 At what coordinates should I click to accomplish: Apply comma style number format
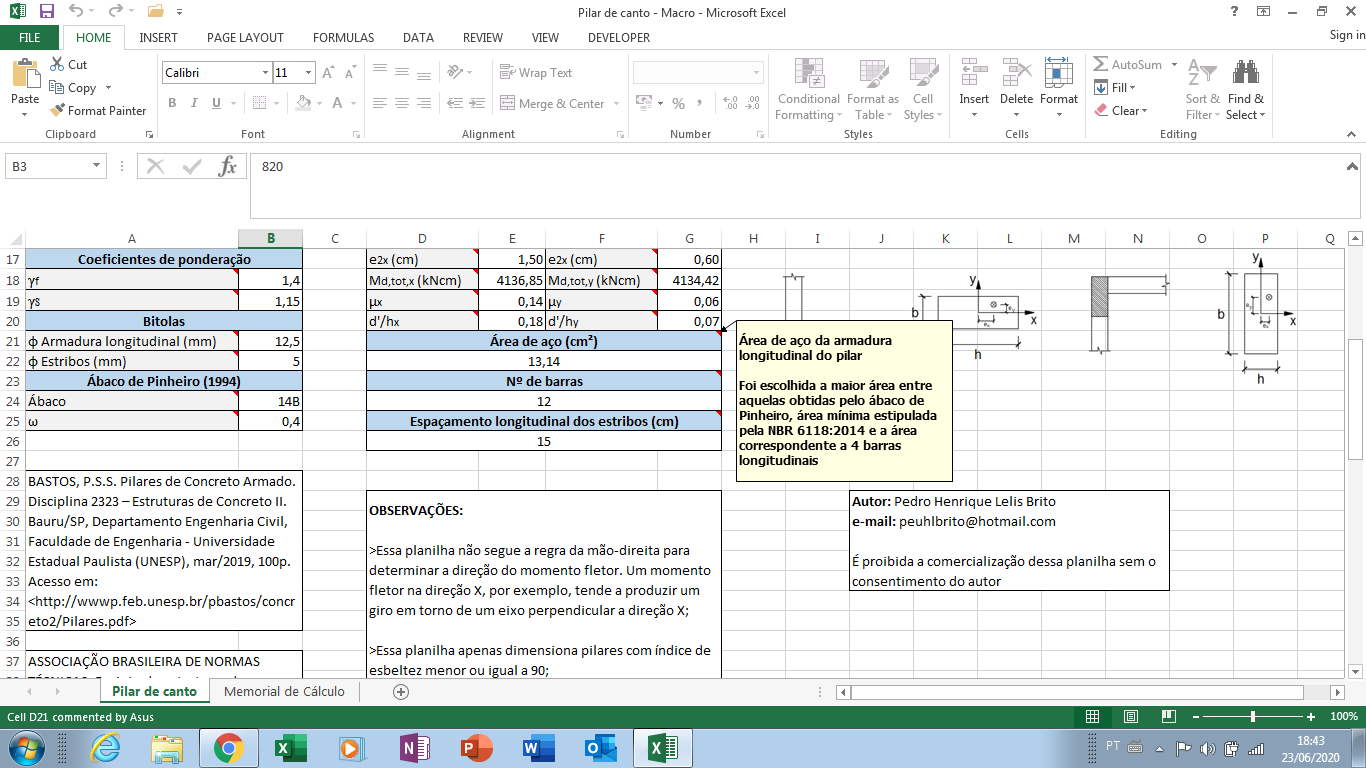(x=700, y=103)
